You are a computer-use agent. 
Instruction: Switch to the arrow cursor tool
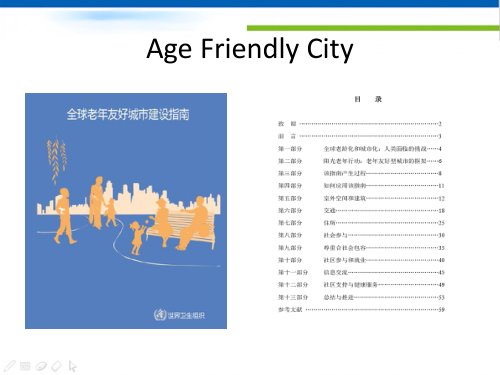click(x=72, y=366)
